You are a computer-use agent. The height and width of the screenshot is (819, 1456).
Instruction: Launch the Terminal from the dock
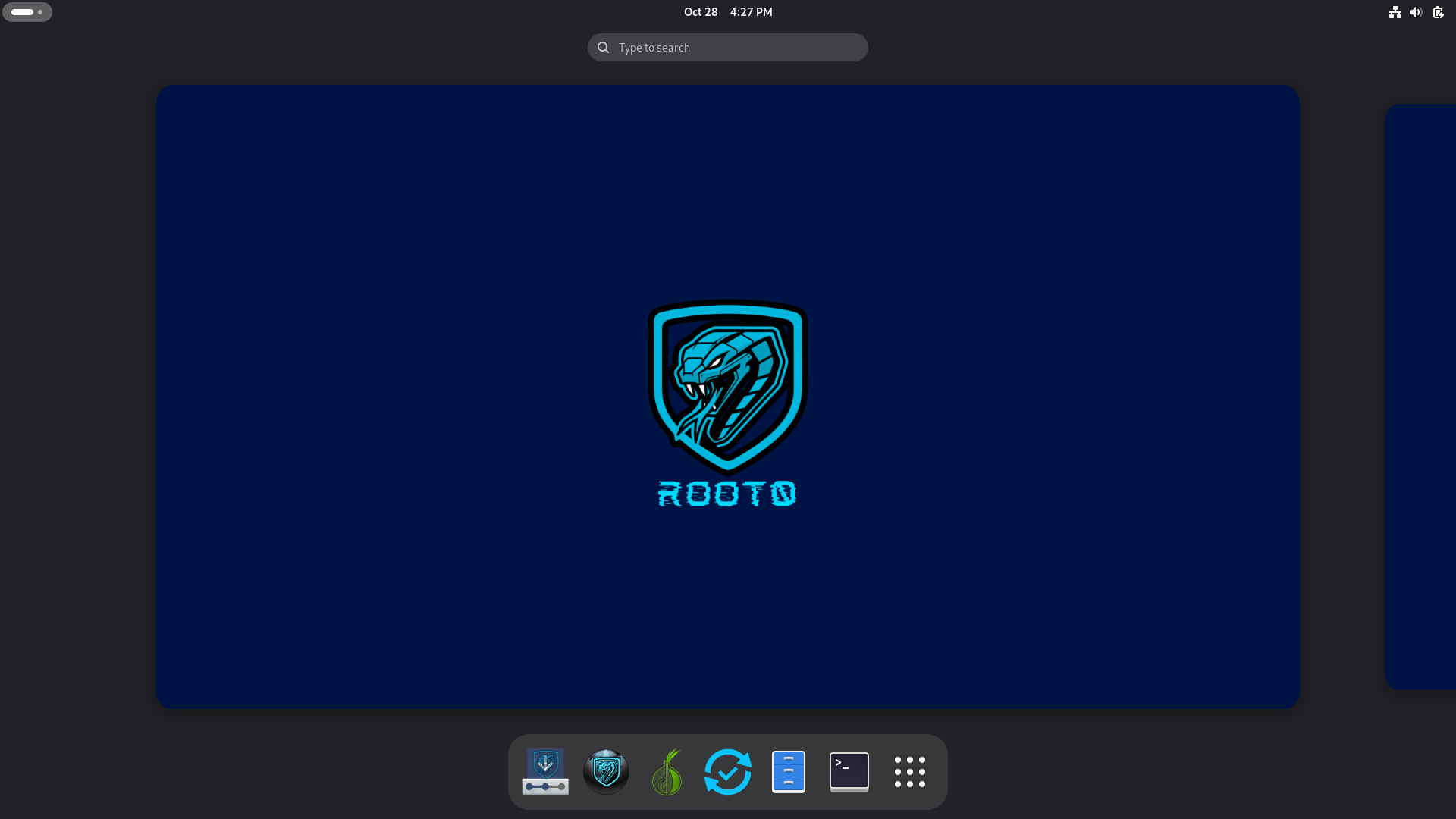849,771
